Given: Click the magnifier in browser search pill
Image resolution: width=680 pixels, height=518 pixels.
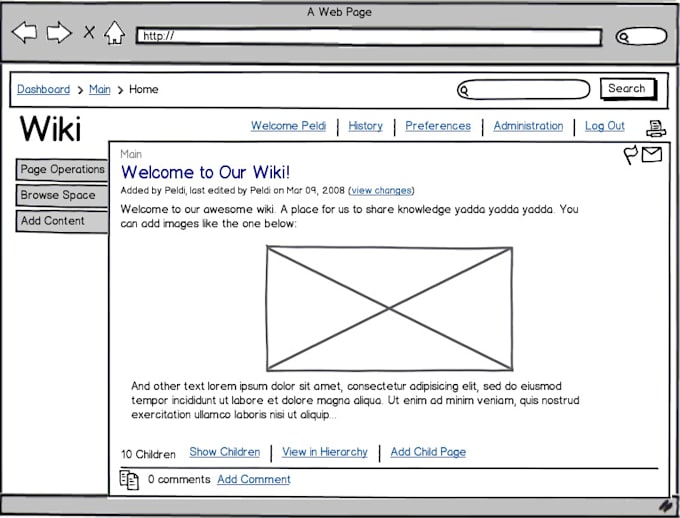Looking at the screenshot, I should (623, 37).
